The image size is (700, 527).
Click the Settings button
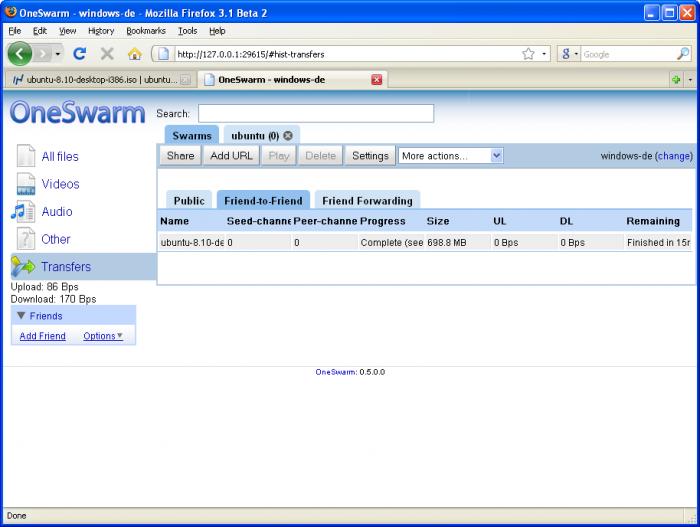[x=370, y=156]
